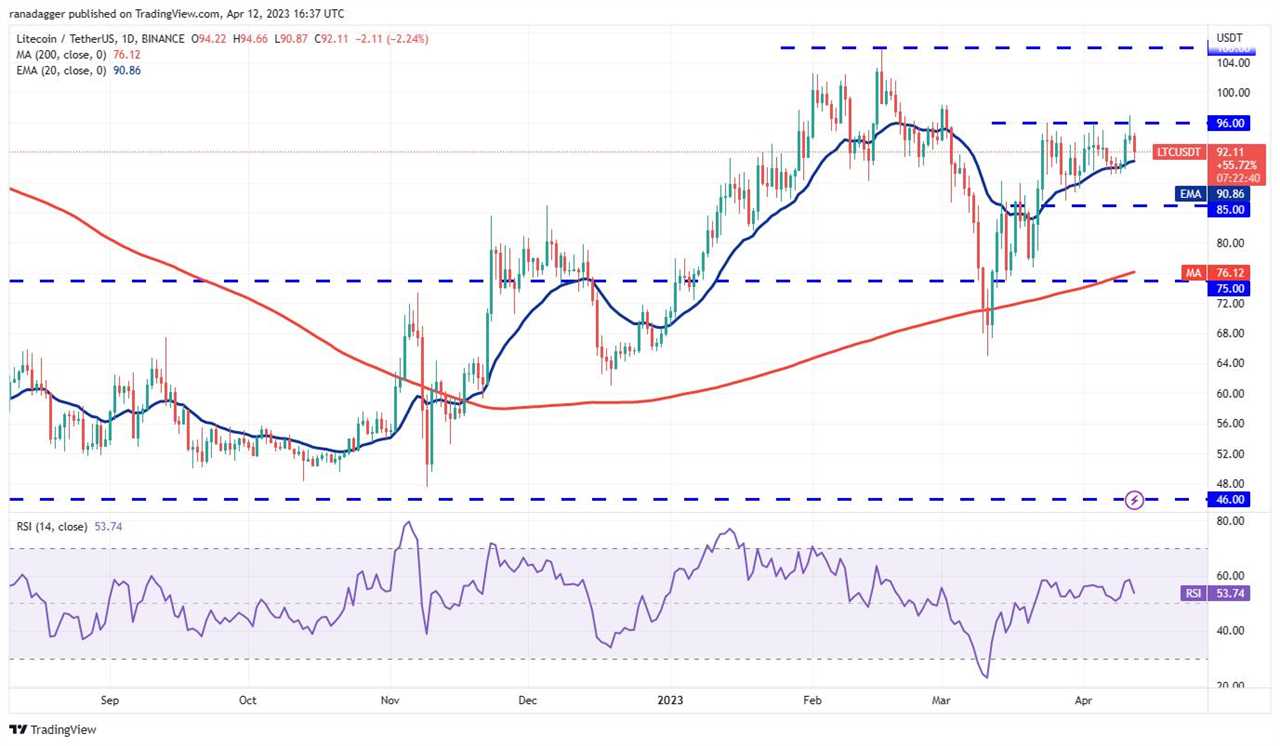Click the 2023 label on time axis
Viewport: 1280px width, 746px height.
(x=668, y=700)
